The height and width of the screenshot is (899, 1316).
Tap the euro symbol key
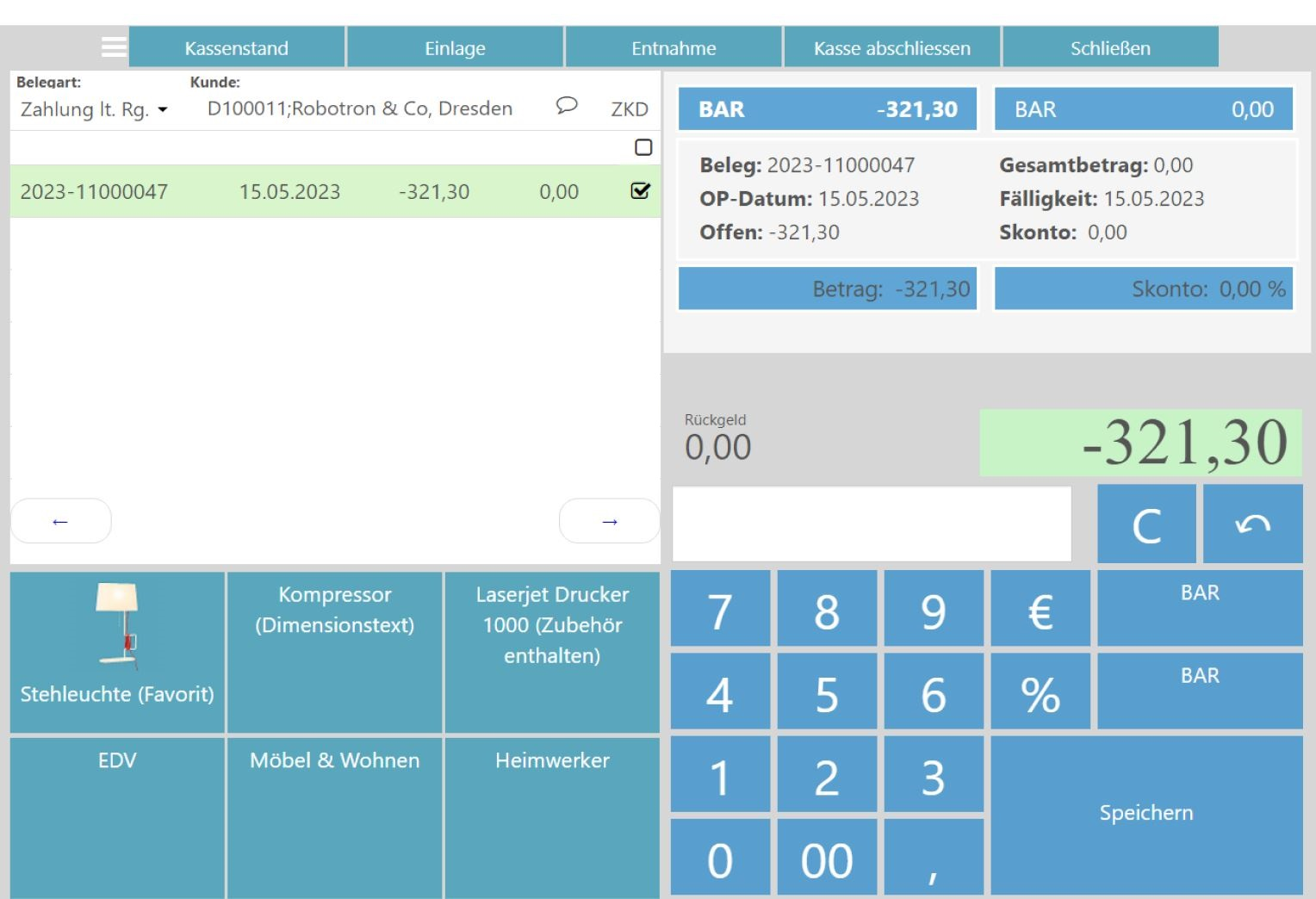(1040, 610)
